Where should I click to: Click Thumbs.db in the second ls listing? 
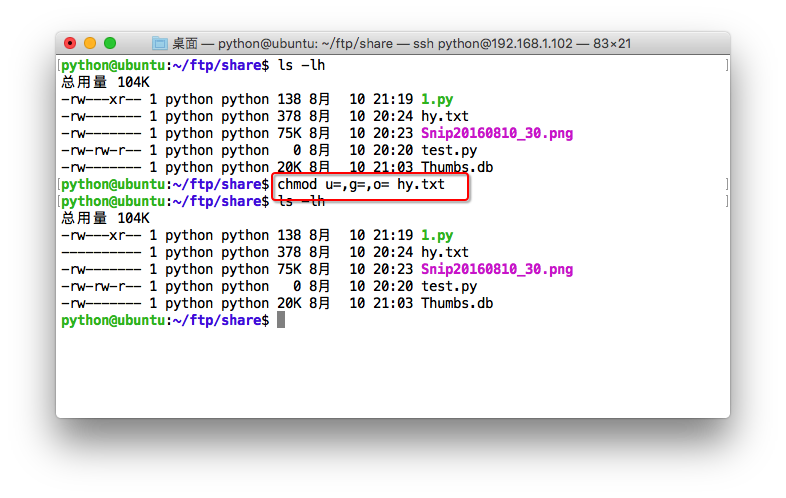click(x=457, y=303)
